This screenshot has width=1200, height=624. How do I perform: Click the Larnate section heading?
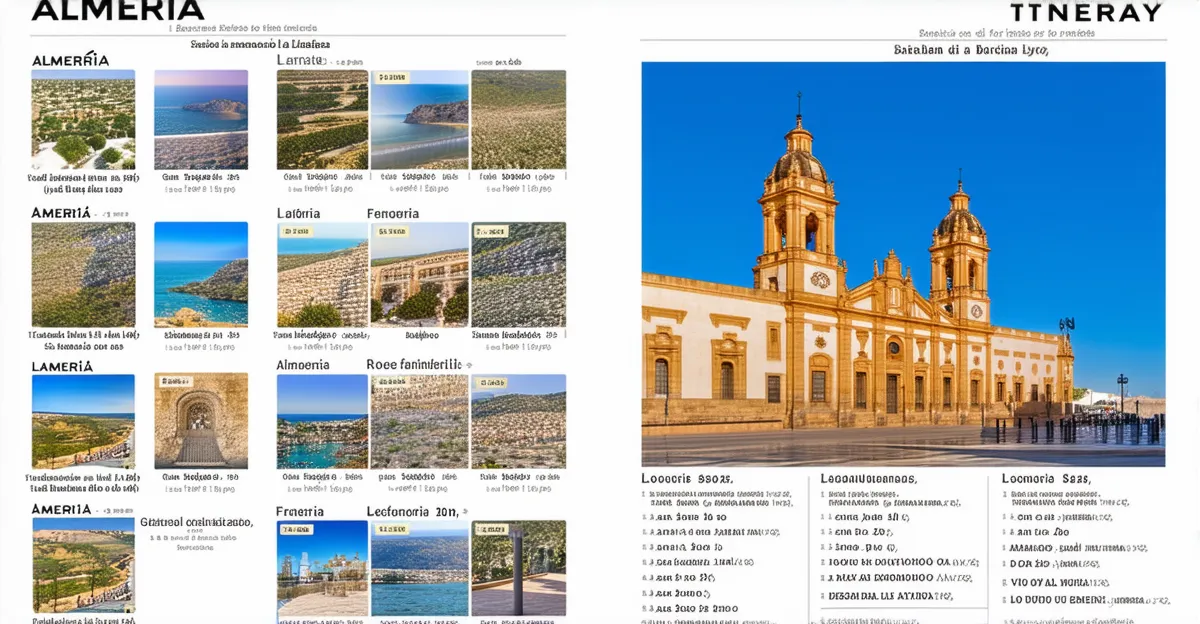[x=301, y=60]
